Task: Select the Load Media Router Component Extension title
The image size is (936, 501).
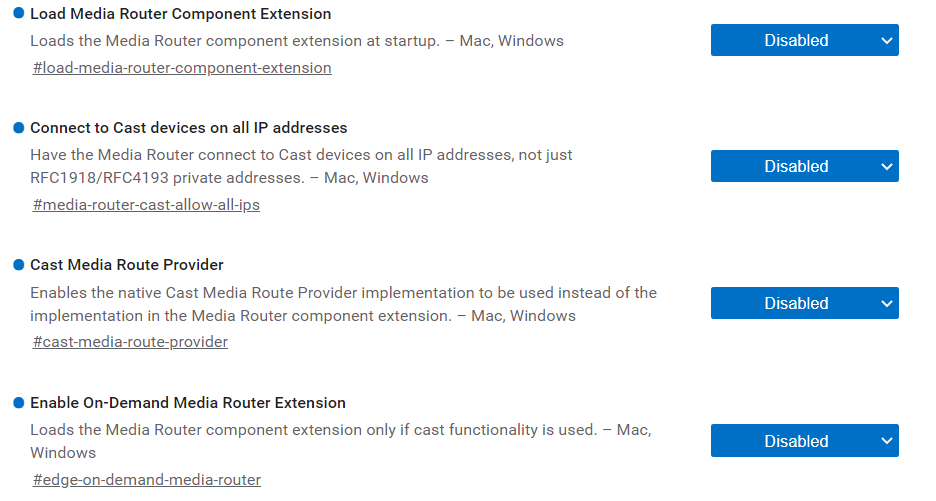Action: pyautogui.click(x=181, y=14)
